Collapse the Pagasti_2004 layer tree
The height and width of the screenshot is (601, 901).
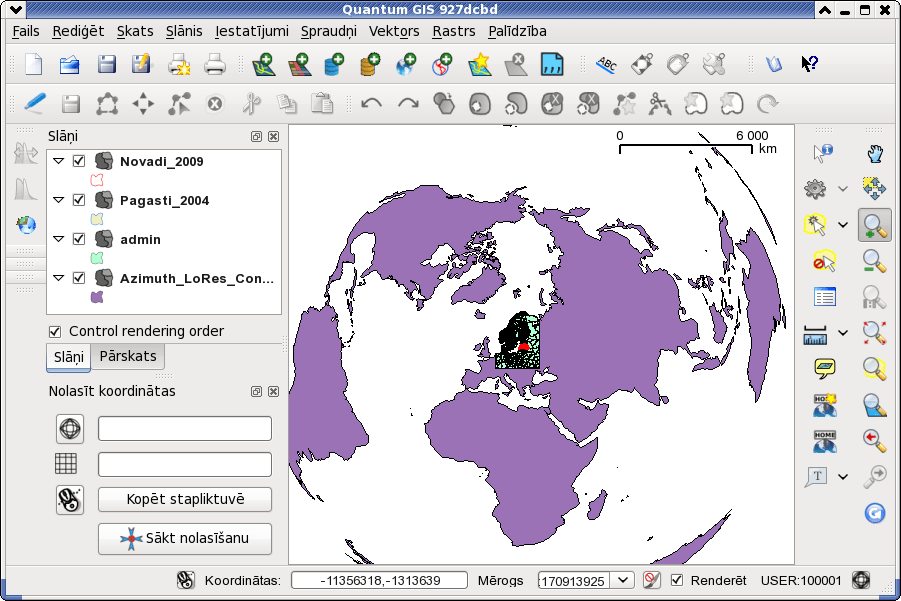click(x=59, y=200)
